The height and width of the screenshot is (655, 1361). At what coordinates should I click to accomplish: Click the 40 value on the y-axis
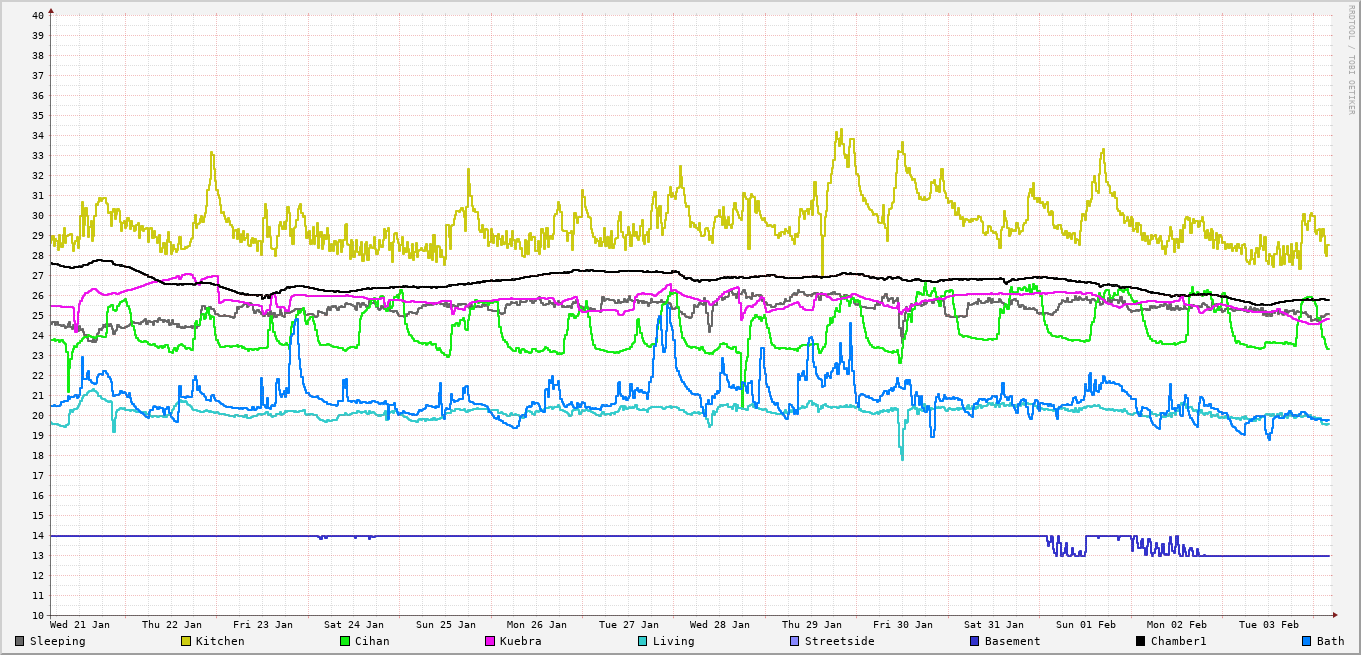(37, 15)
